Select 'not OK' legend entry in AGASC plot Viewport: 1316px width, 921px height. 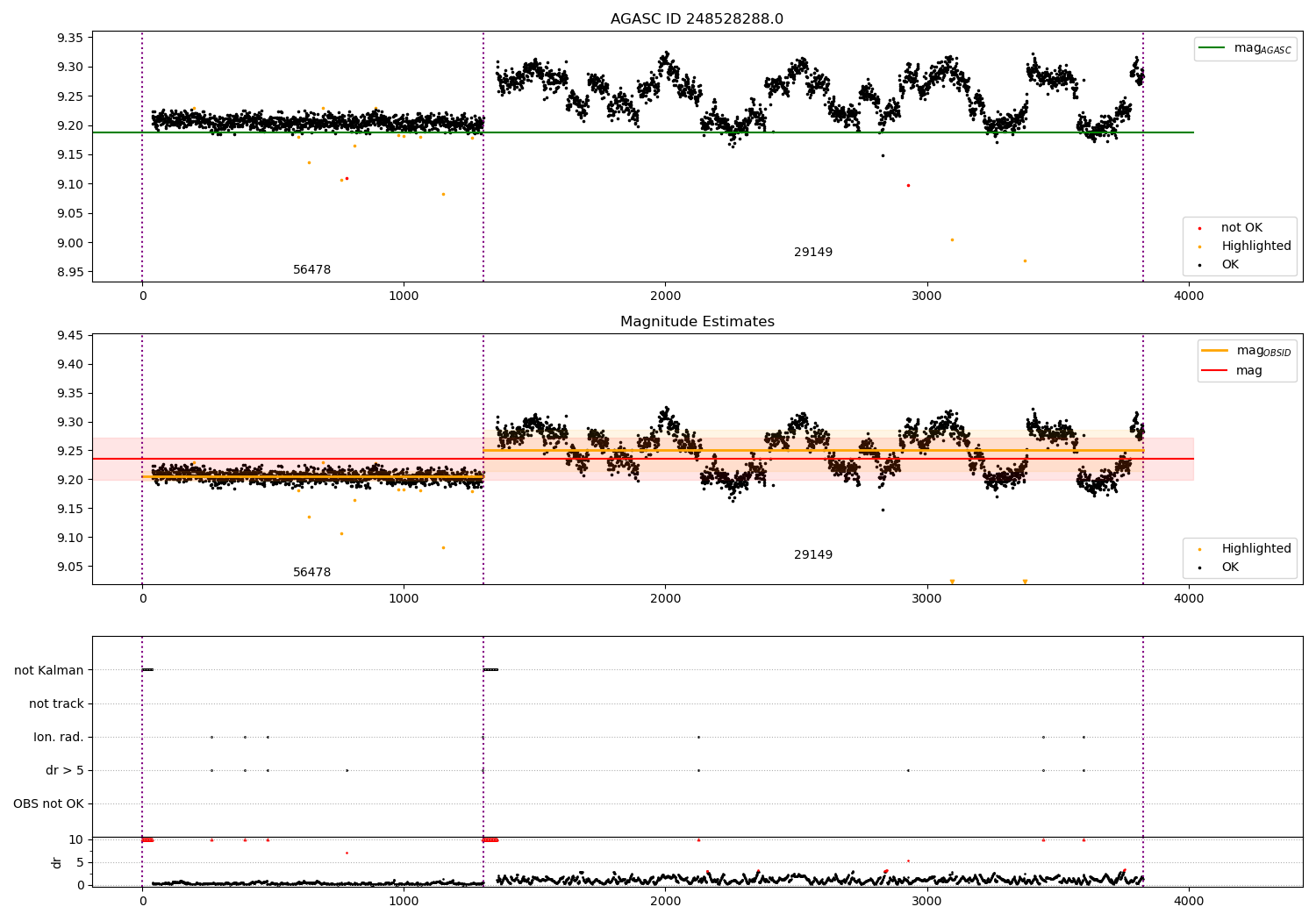[x=1241, y=228]
